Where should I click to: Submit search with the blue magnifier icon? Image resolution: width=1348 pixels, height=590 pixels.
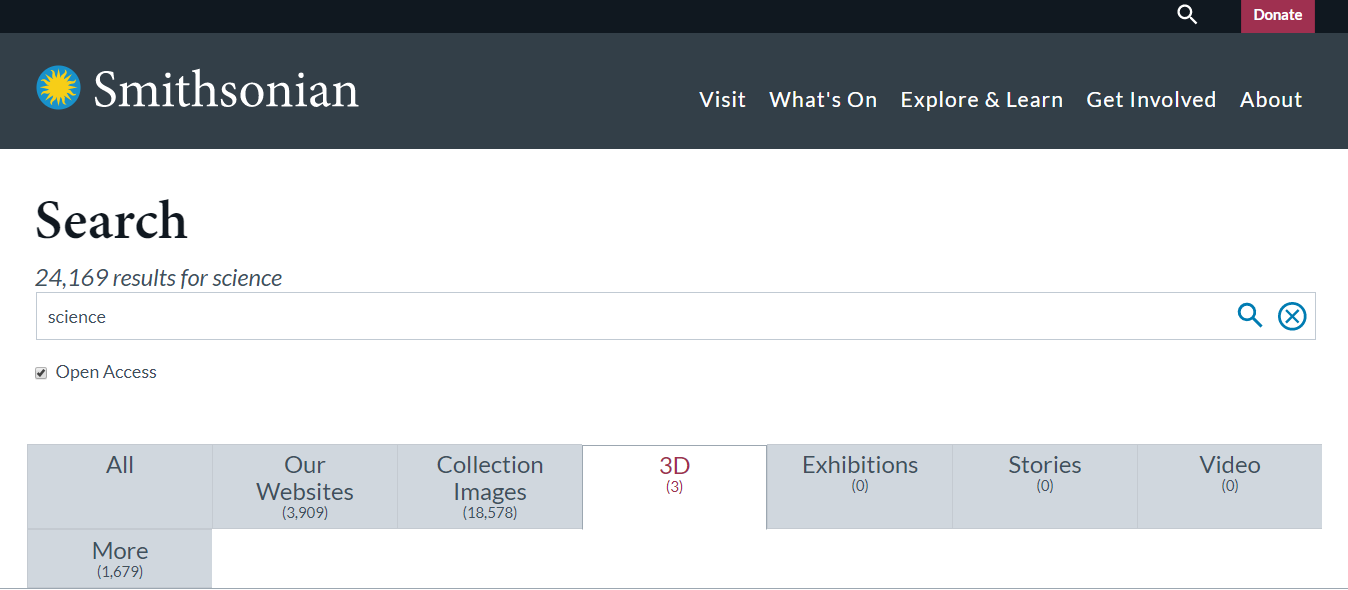(x=1250, y=316)
